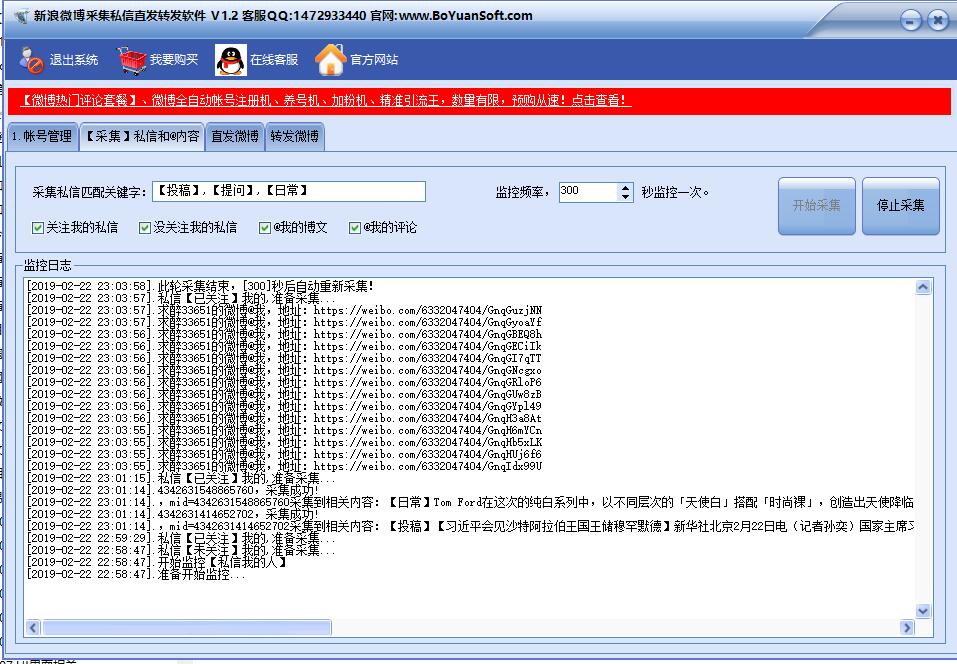Go to the 转发微博 tab
The height and width of the screenshot is (664, 957).
click(x=295, y=137)
